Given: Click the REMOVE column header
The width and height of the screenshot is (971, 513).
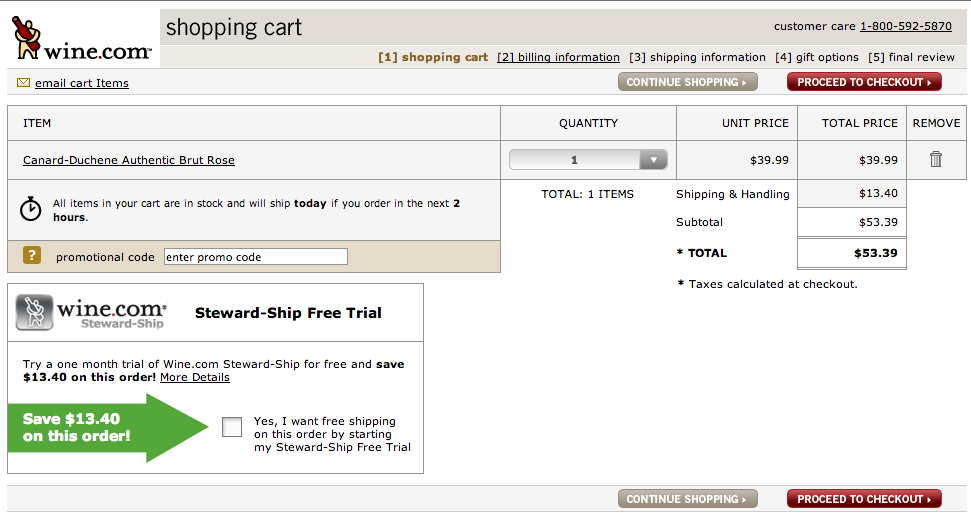Looking at the screenshot, I should coord(936,123).
